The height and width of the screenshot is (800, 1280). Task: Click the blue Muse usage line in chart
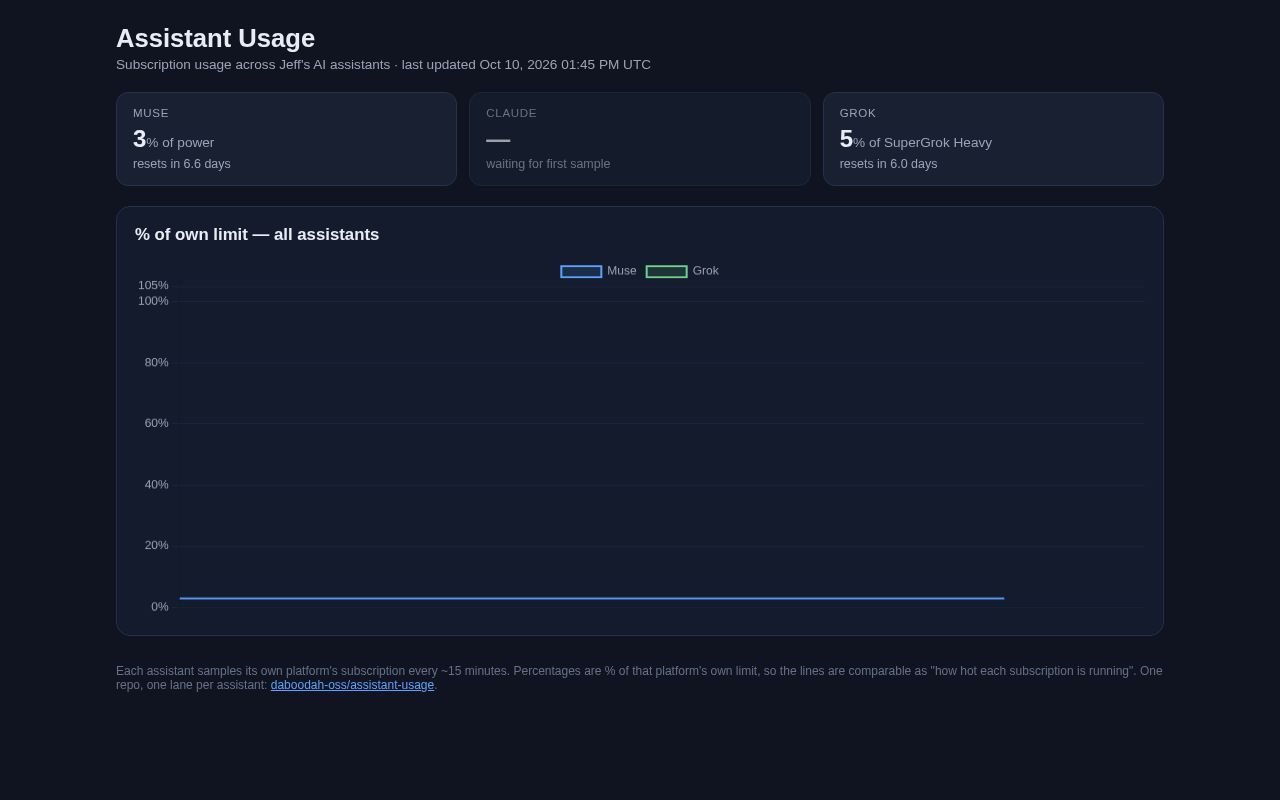point(592,598)
